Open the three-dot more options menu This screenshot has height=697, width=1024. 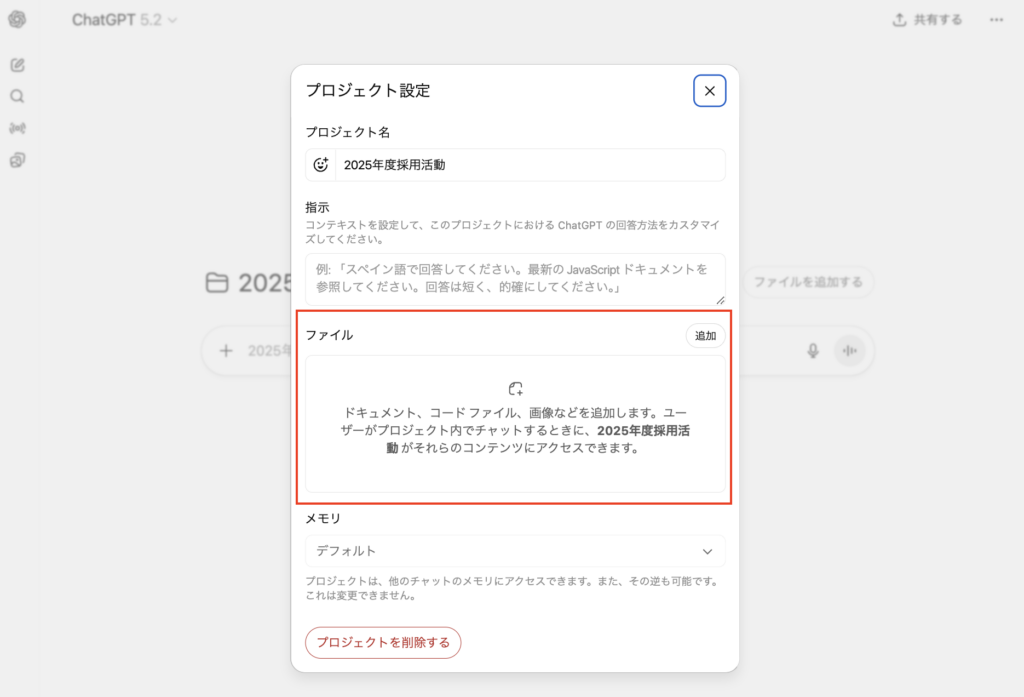(x=996, y=20)
